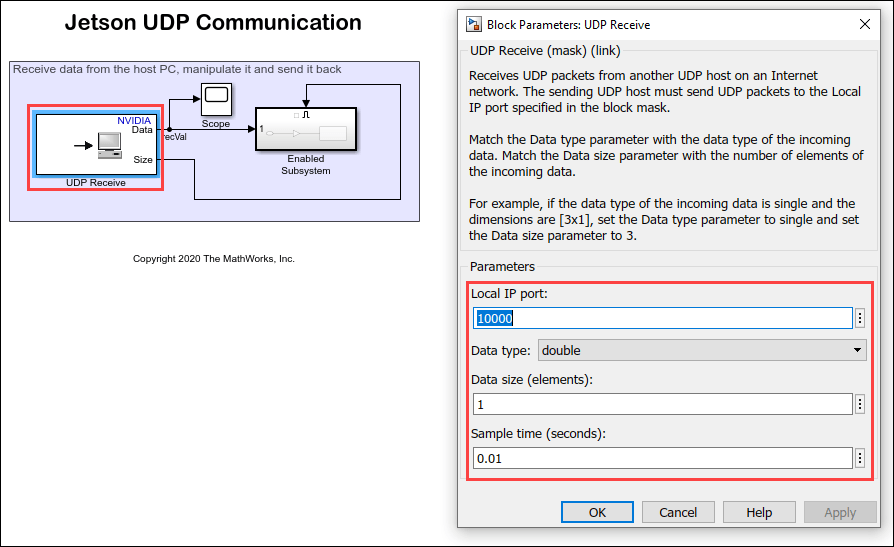Click the Jetson UDP Communication title
894x547 pixels.
coord(213,22)
